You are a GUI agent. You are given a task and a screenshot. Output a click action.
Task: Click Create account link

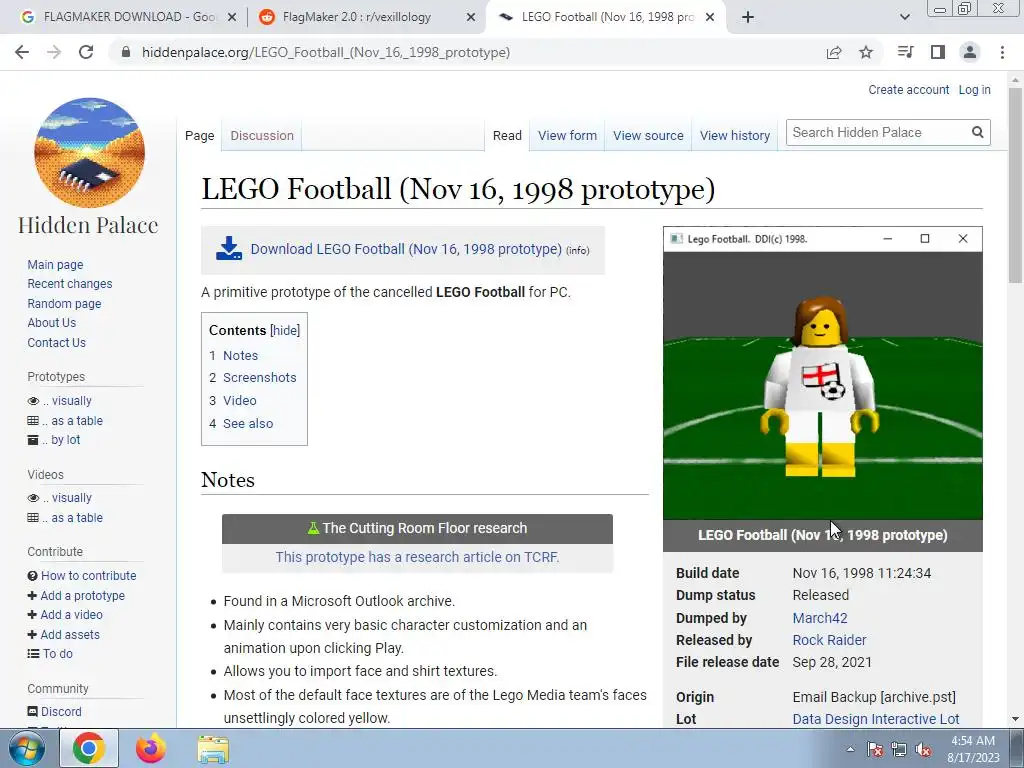tap(908, 89)
